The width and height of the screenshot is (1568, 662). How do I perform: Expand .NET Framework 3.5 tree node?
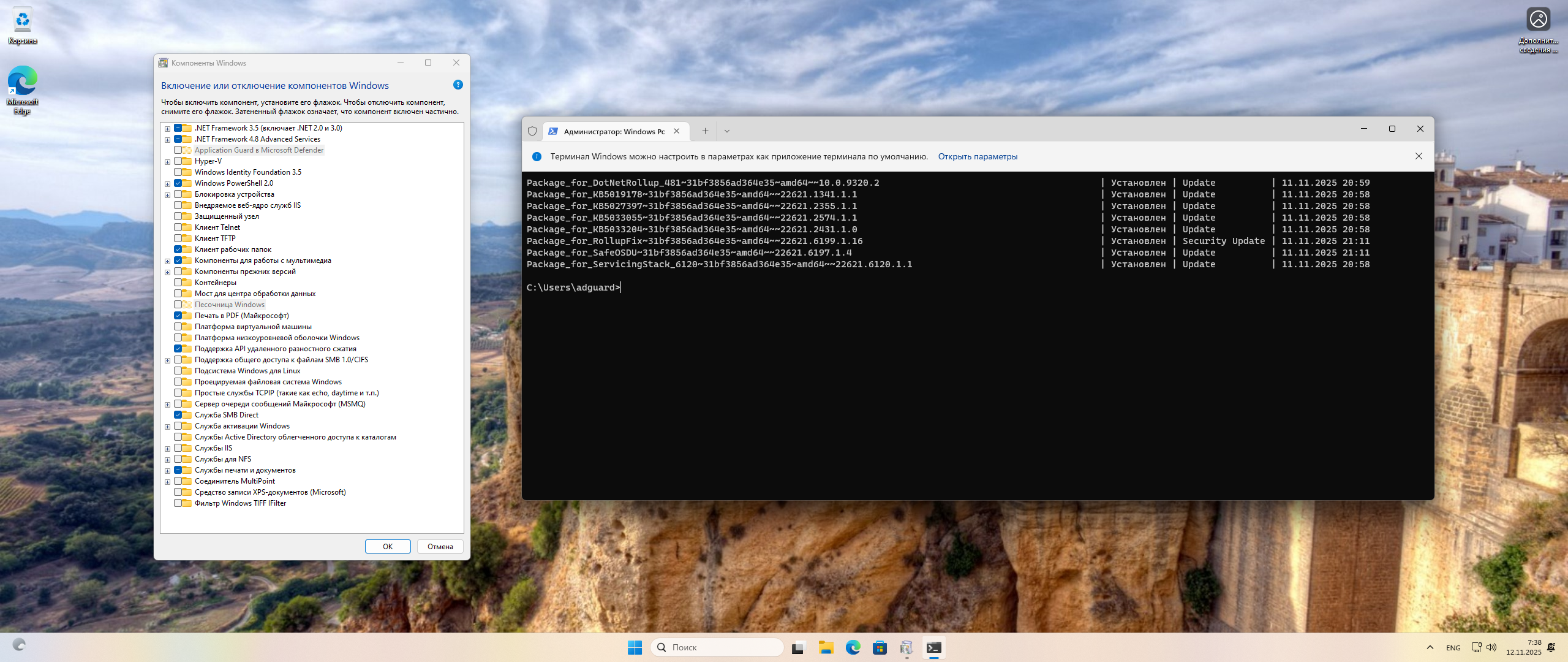tap(167, 129)
